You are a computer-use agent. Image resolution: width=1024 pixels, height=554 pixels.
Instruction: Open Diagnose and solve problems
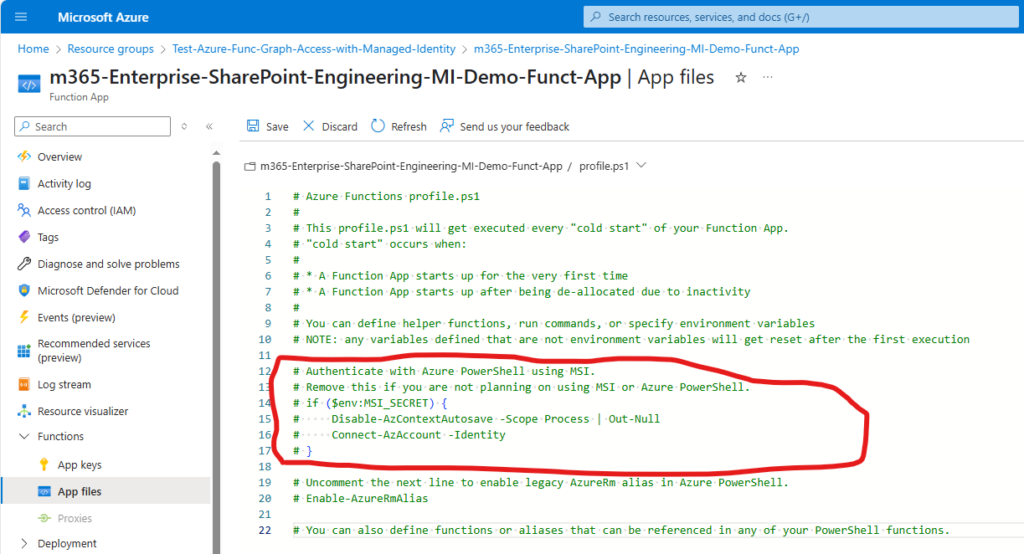[x=106, y=264]
